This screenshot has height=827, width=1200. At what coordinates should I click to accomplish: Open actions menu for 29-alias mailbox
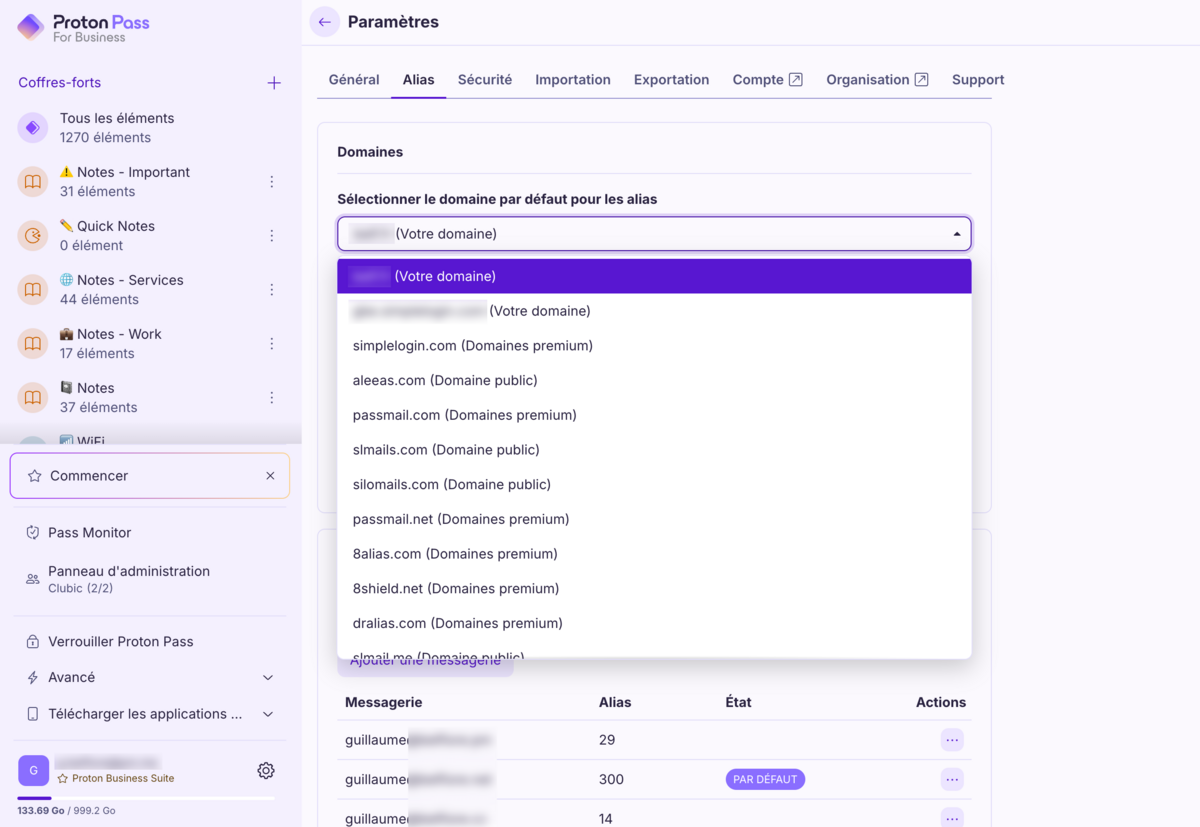coord(951,740)
